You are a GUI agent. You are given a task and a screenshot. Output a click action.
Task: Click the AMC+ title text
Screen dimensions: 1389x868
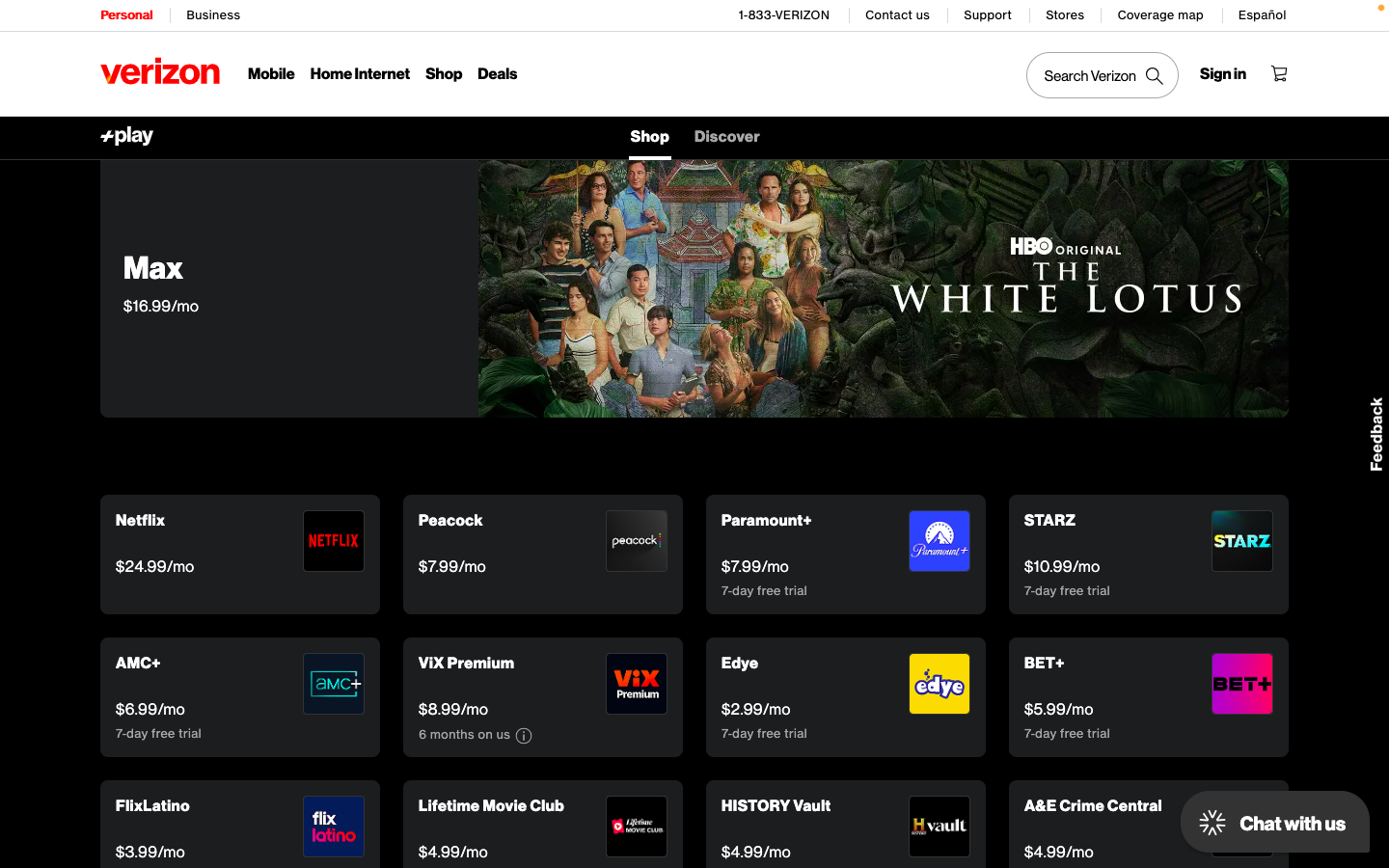pos(138,664)
